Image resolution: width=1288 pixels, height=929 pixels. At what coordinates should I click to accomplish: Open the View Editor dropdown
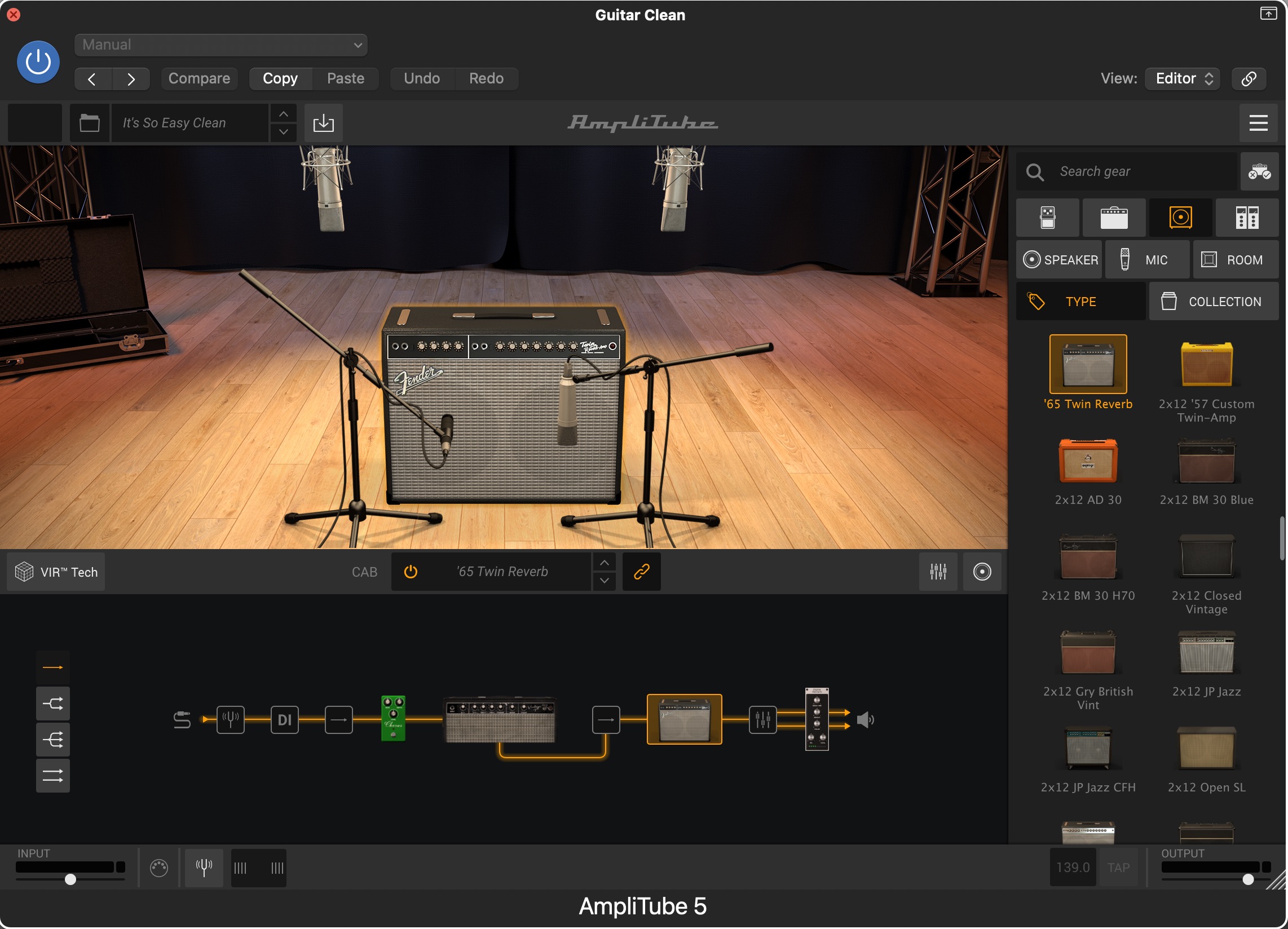click(x=1184, y=78)
